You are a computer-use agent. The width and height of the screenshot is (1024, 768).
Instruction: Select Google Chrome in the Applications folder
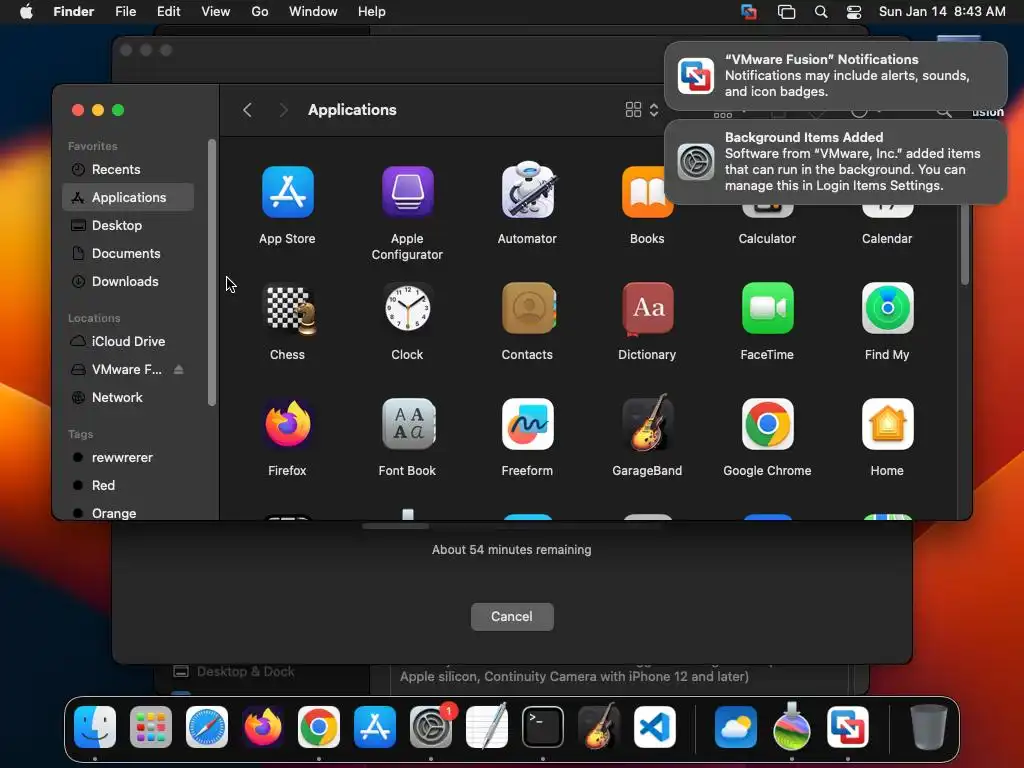coord(767,424)
